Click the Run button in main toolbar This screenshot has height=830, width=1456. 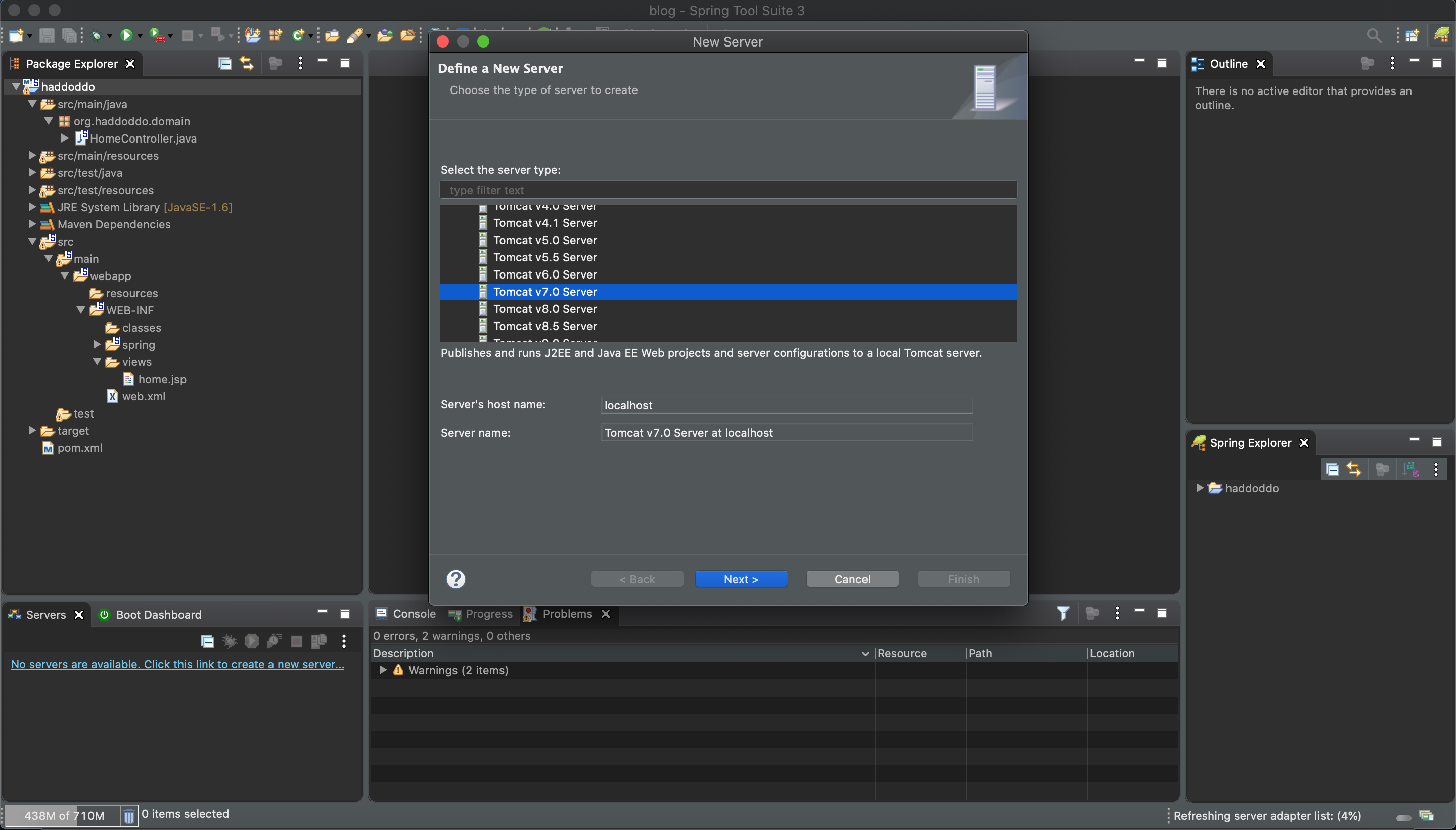tap(126, 36)
